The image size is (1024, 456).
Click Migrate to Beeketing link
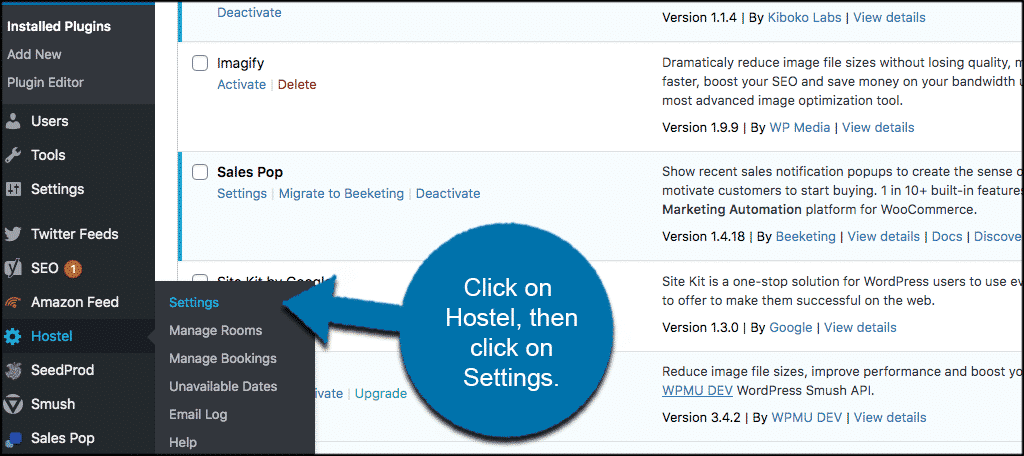click(341, 193)
